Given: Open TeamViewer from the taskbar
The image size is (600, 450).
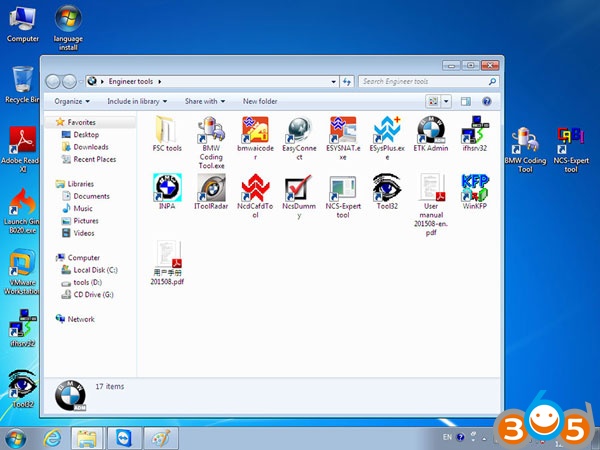Looking at the screenshot, I should (x=124, y=439).
